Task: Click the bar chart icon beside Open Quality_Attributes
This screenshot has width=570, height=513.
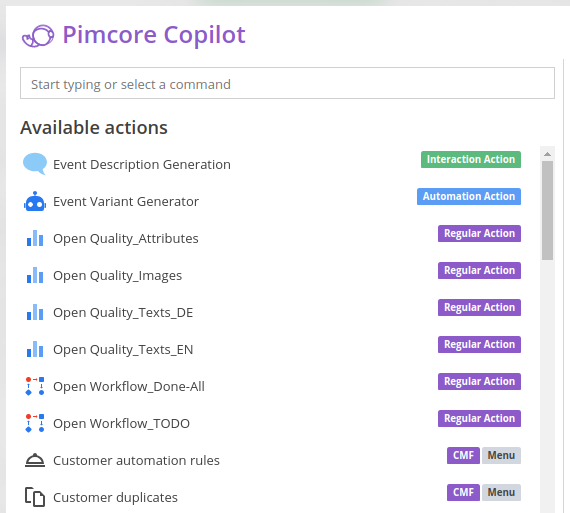Action: click(x=35, y=238)
